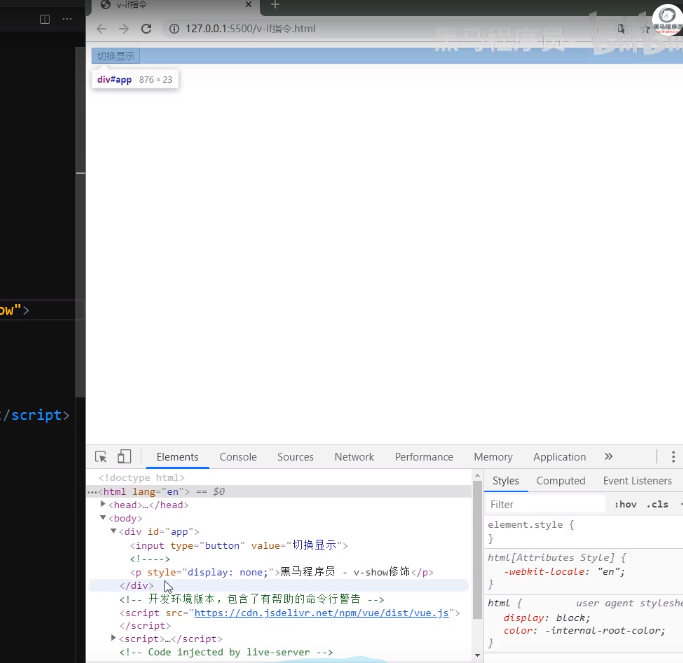Toggle the .cls class editor button

pyautogui.click(x=657, y=504)
